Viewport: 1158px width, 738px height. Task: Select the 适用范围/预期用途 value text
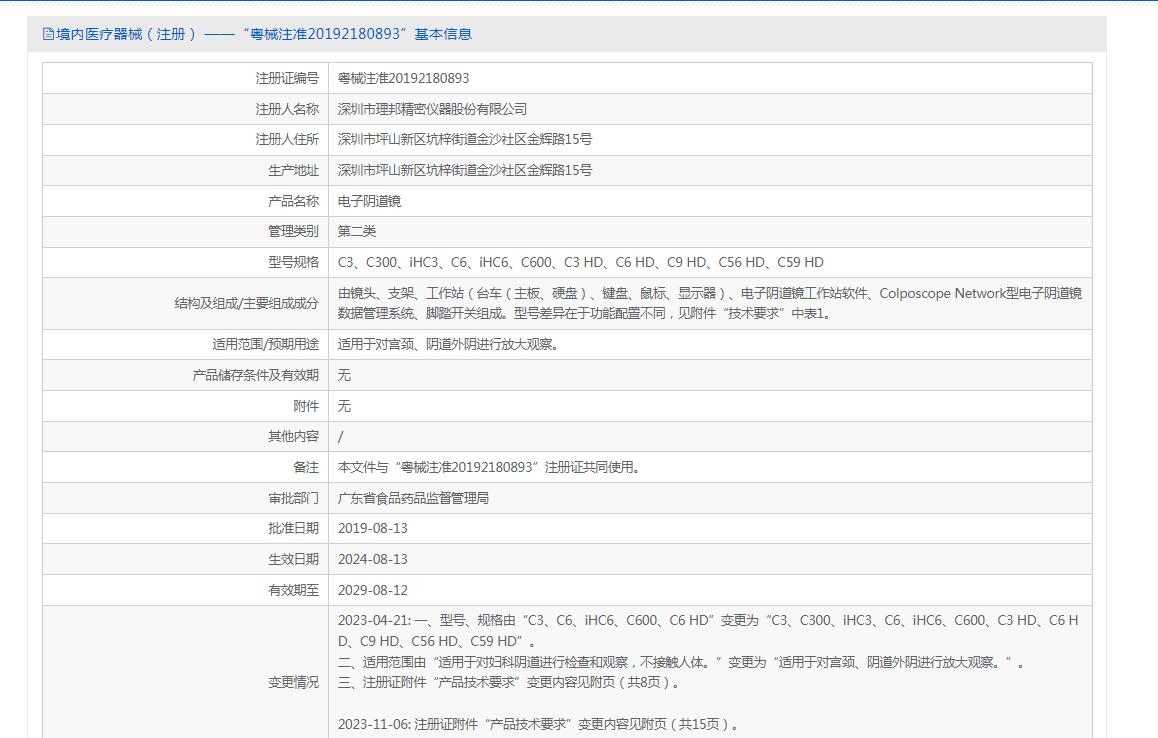point(448,344)
